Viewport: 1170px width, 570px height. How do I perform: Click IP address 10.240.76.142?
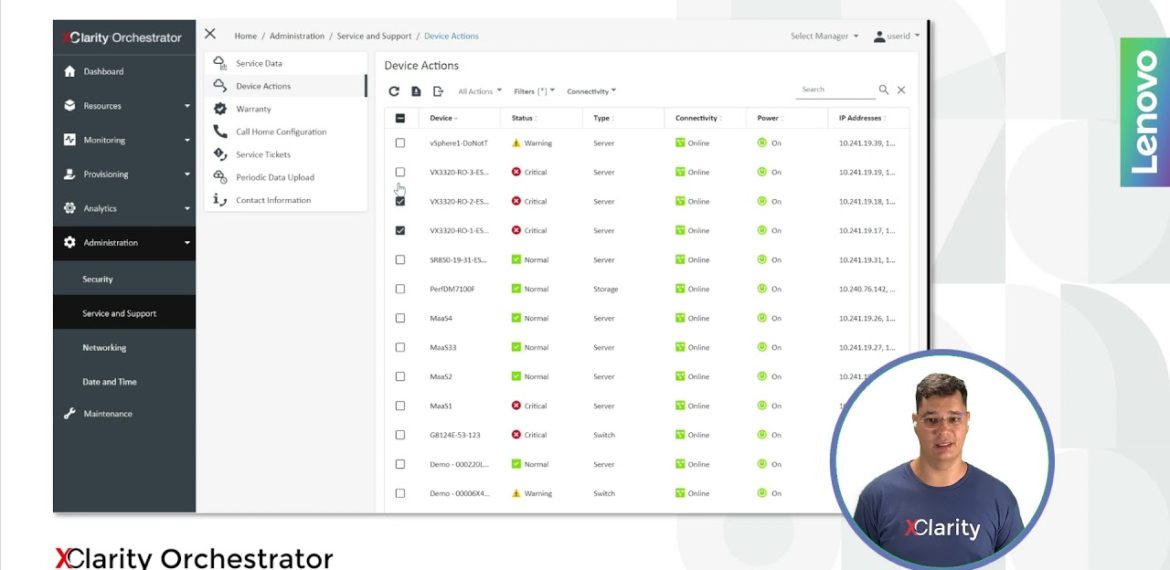pyautogui.click(x=866, y=289)
